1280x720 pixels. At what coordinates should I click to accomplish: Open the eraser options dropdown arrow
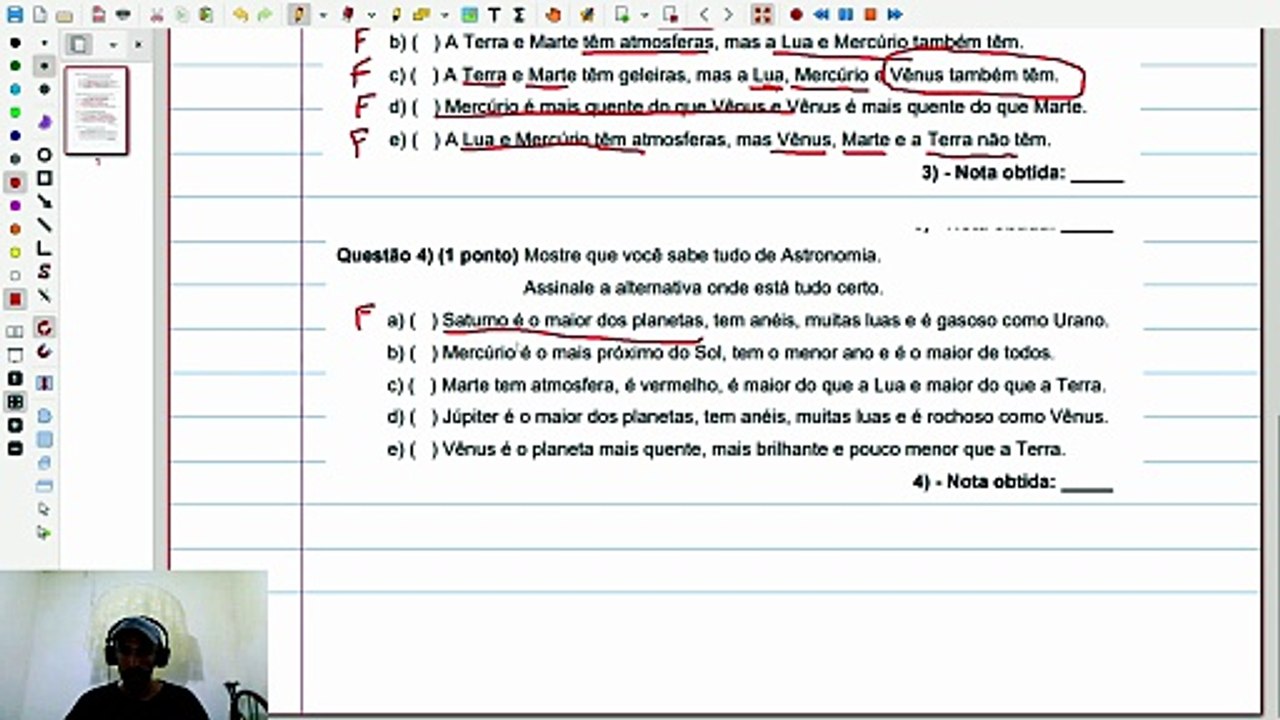click(371, 15)
